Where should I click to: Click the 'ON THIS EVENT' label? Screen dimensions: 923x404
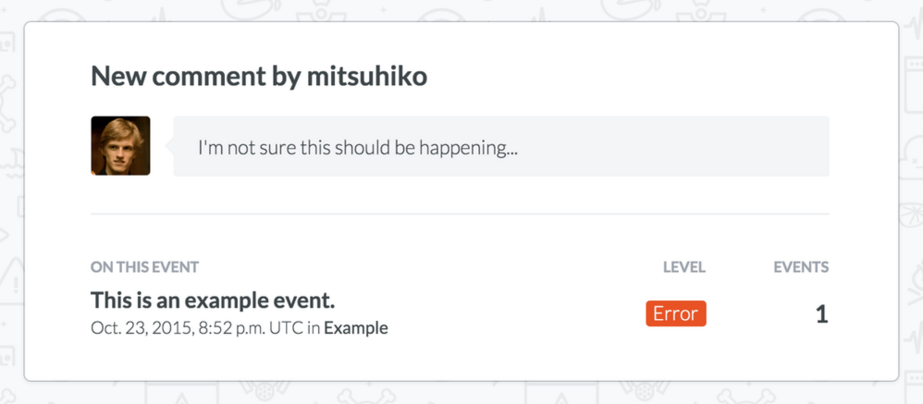coord(145,267)
